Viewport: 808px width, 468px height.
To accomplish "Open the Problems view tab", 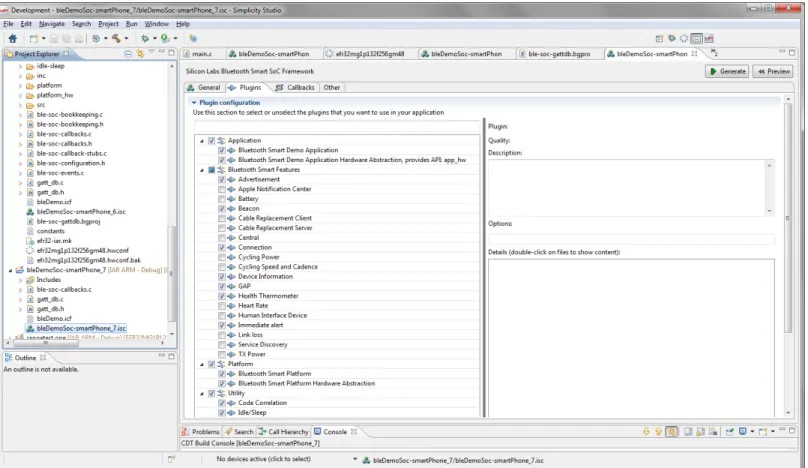I will pos(201,431).
